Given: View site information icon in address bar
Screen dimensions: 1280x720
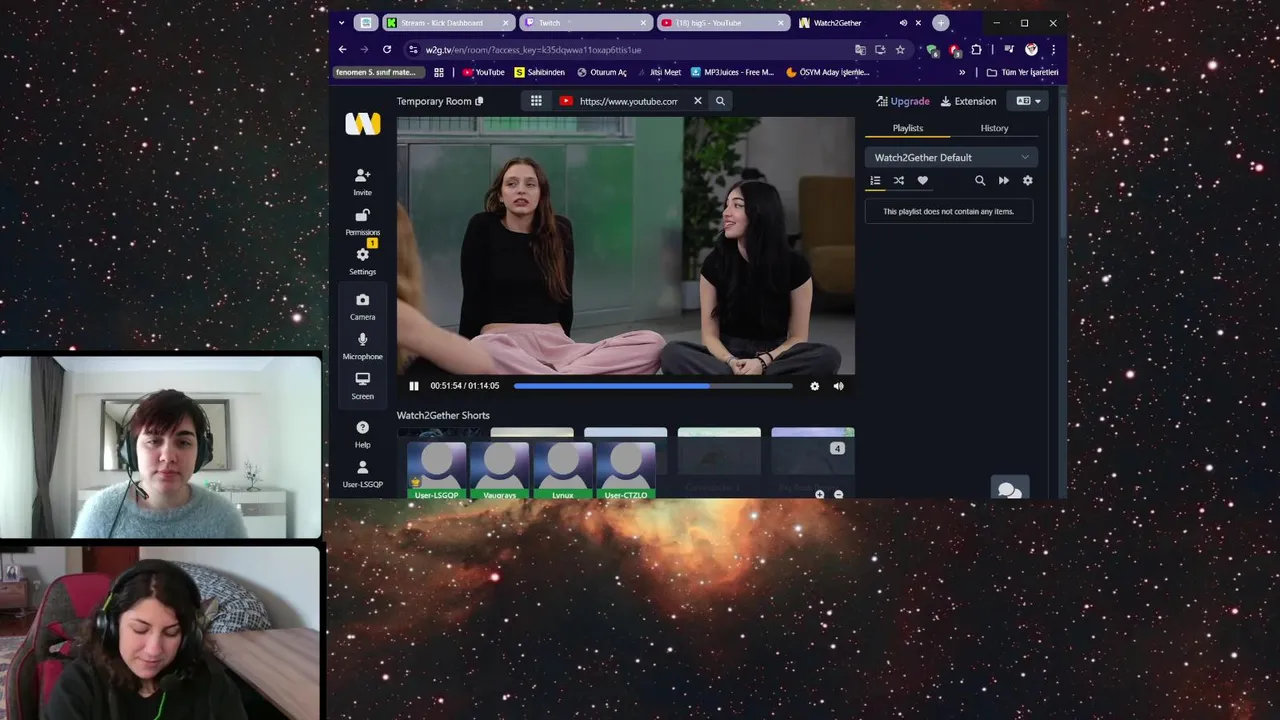Looking at the screenshot, I should (x=413, y=50).
